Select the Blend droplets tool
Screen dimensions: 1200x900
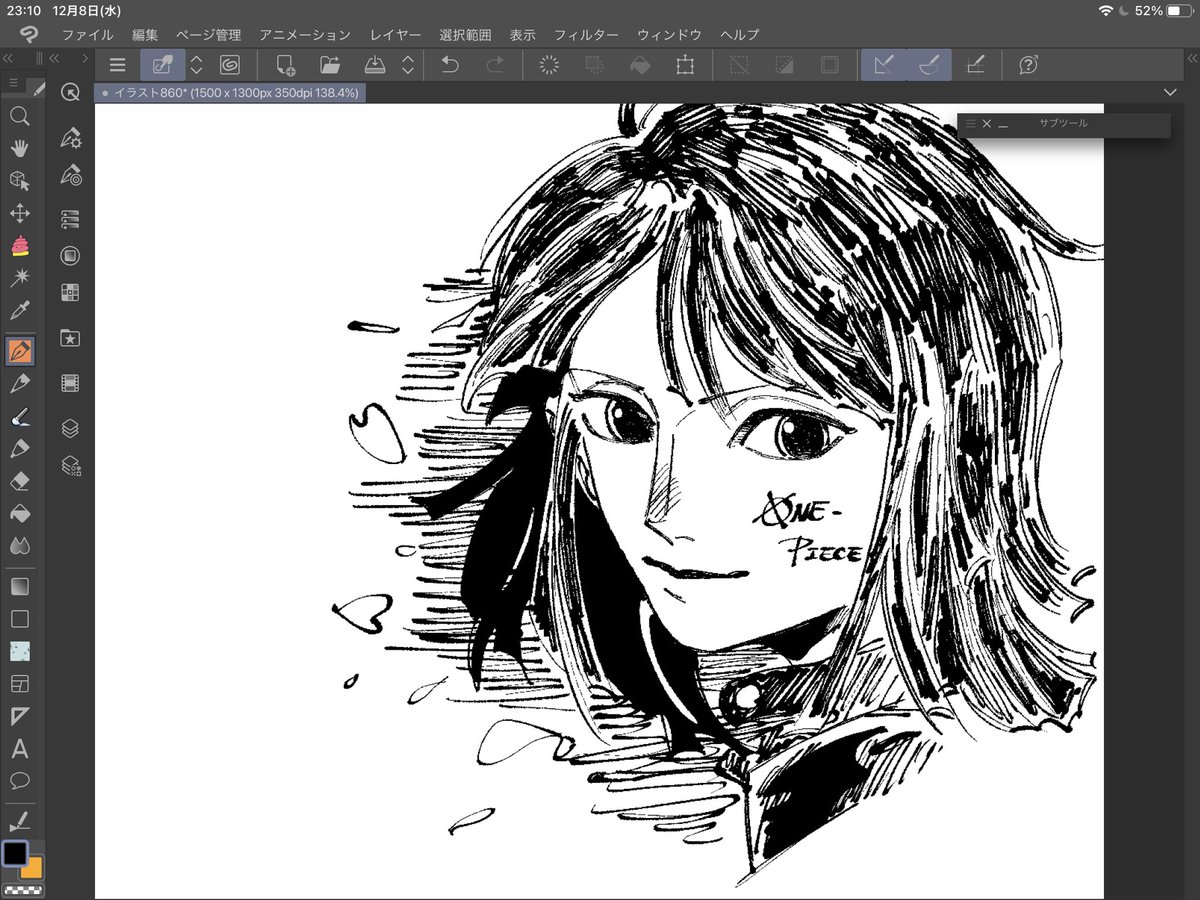[19, 545]
